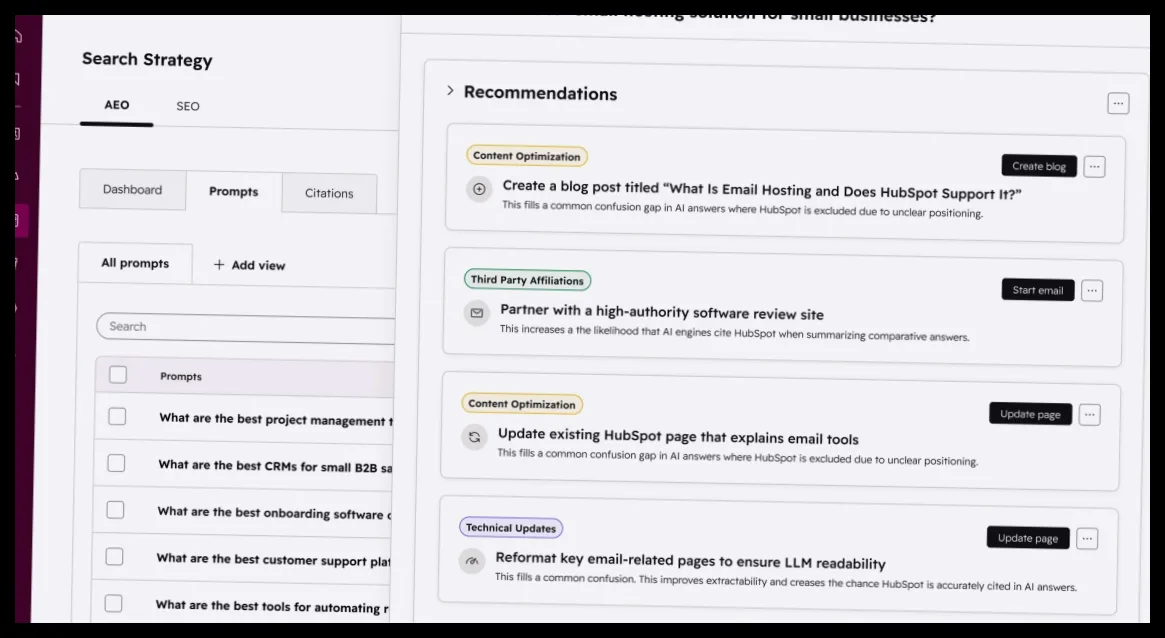The height and width of the screenshot is (638, 1165).
Task: Select the All prompts view tab
Action: tap(135, 263)
